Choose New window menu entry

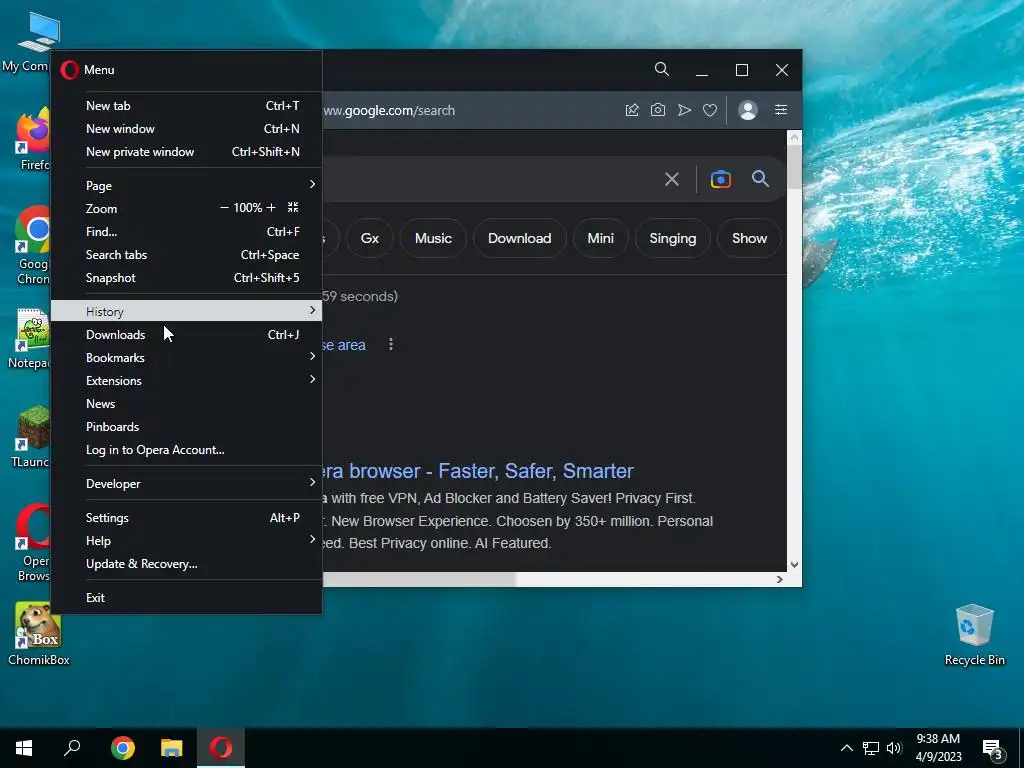(x=187, y=129)
